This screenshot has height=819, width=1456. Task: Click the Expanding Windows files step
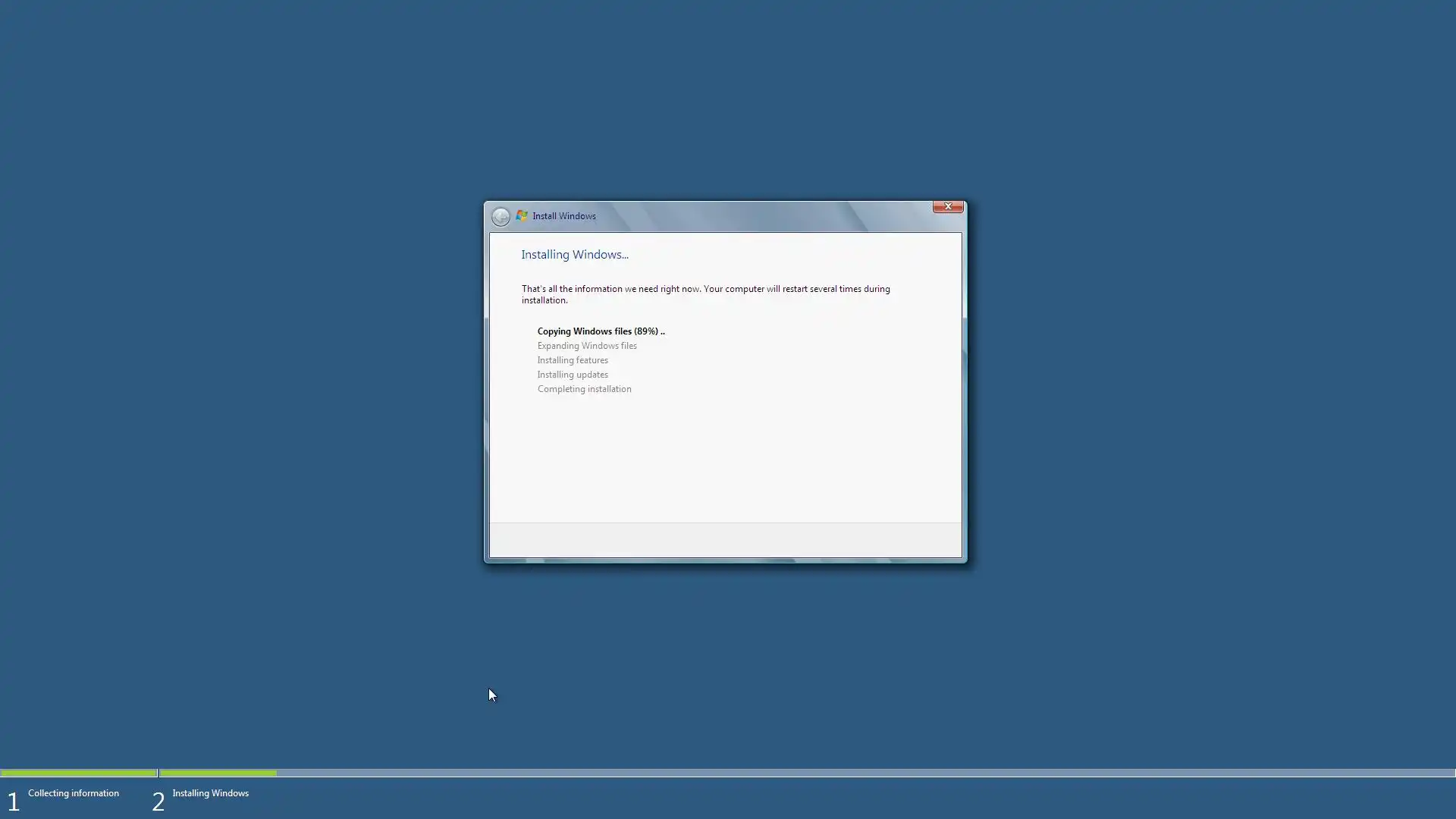586,346
